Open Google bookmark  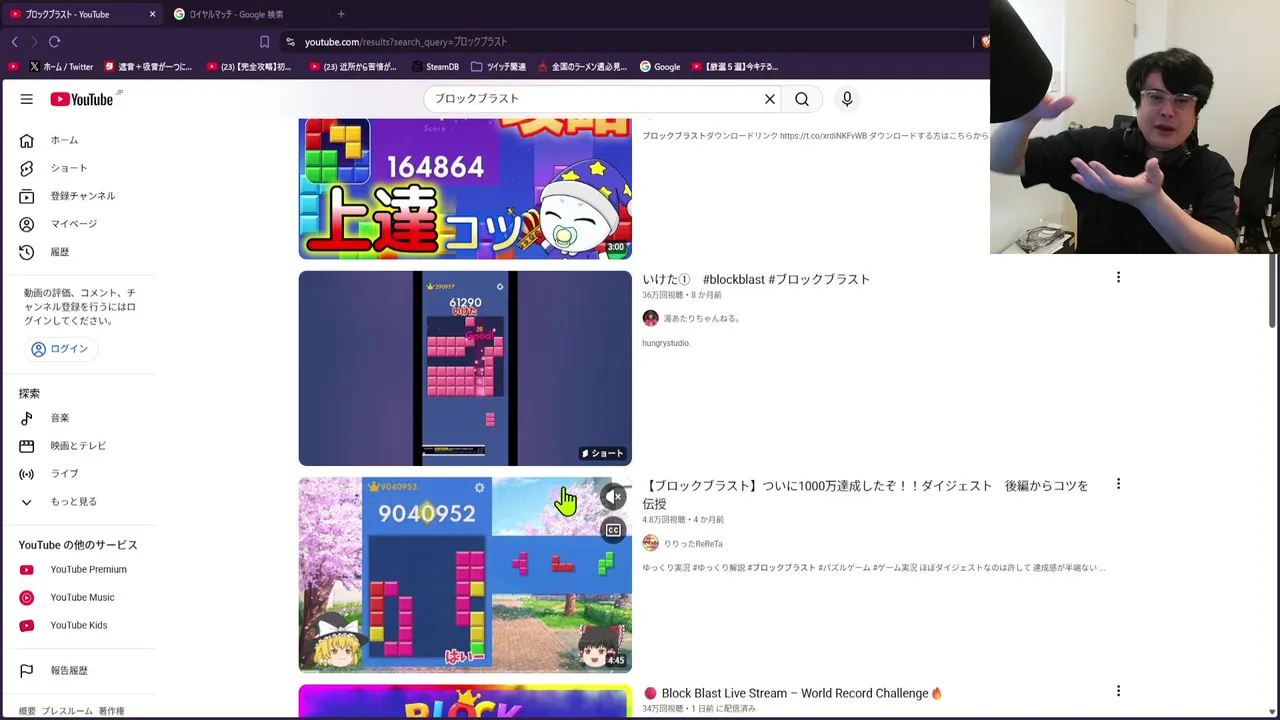(x=660, y=67)
